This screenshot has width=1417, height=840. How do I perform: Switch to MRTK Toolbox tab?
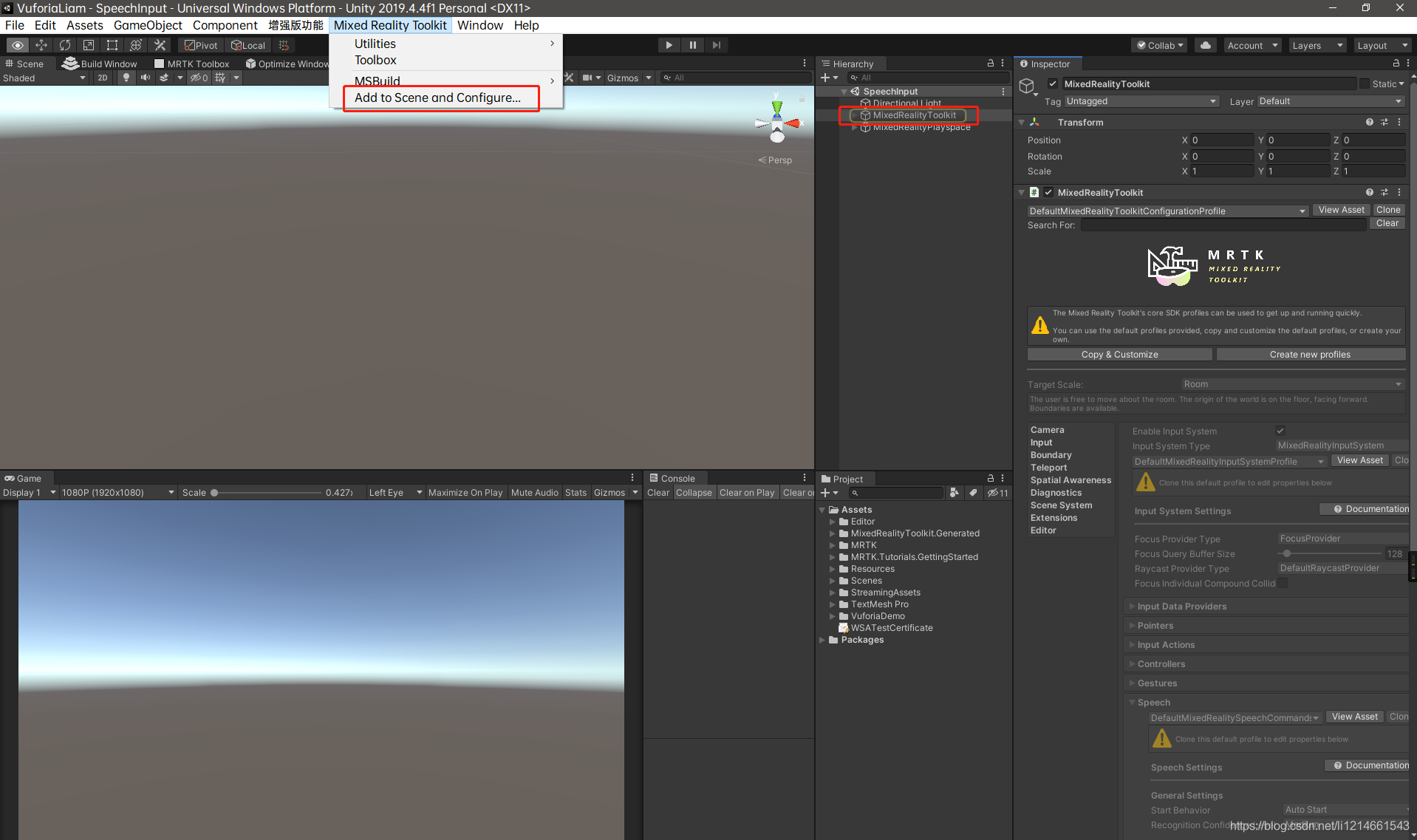pyautogui.click(x=191, y=64)
